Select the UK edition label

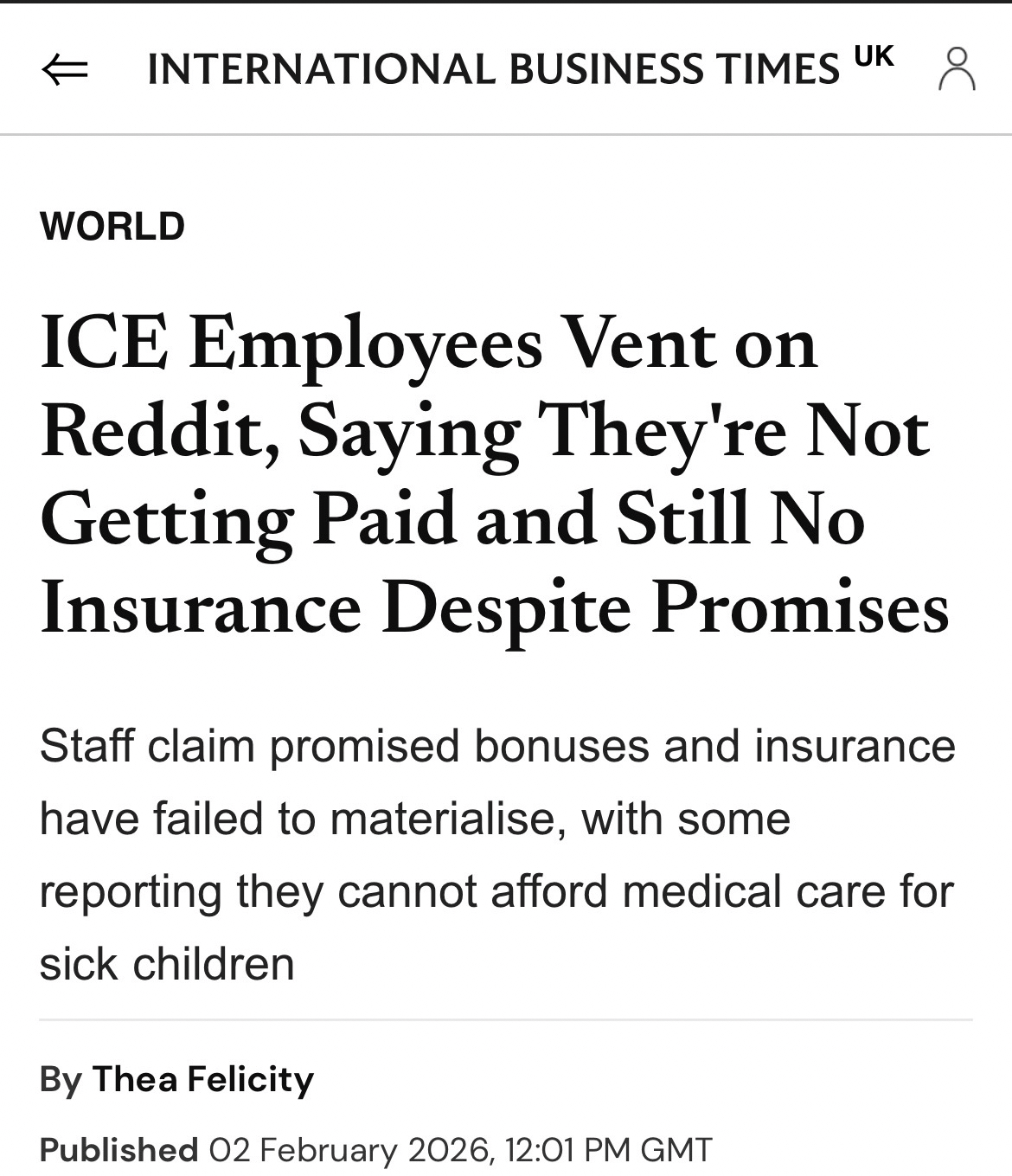point(874,56)
